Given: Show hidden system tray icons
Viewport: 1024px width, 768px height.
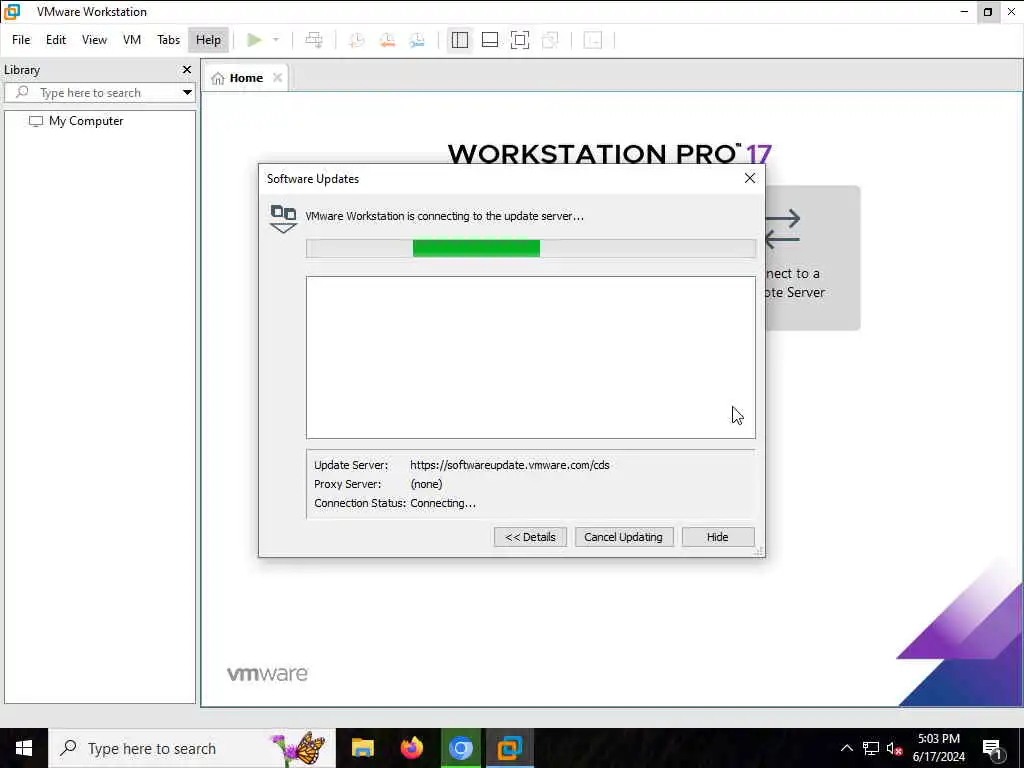Looking at the screenshot, I should click(x=846, y=748).
